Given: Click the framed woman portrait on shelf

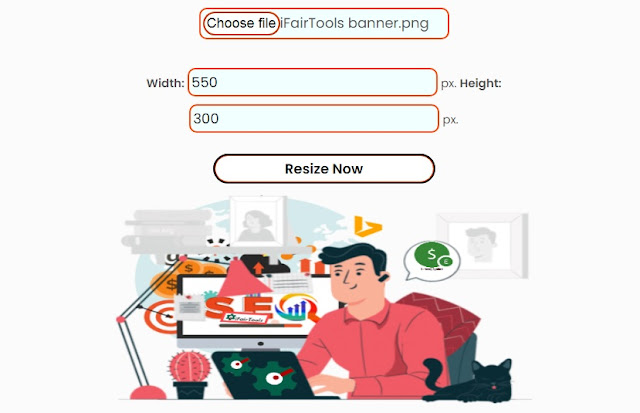Looking at the screenshot, I should (257, 221).
